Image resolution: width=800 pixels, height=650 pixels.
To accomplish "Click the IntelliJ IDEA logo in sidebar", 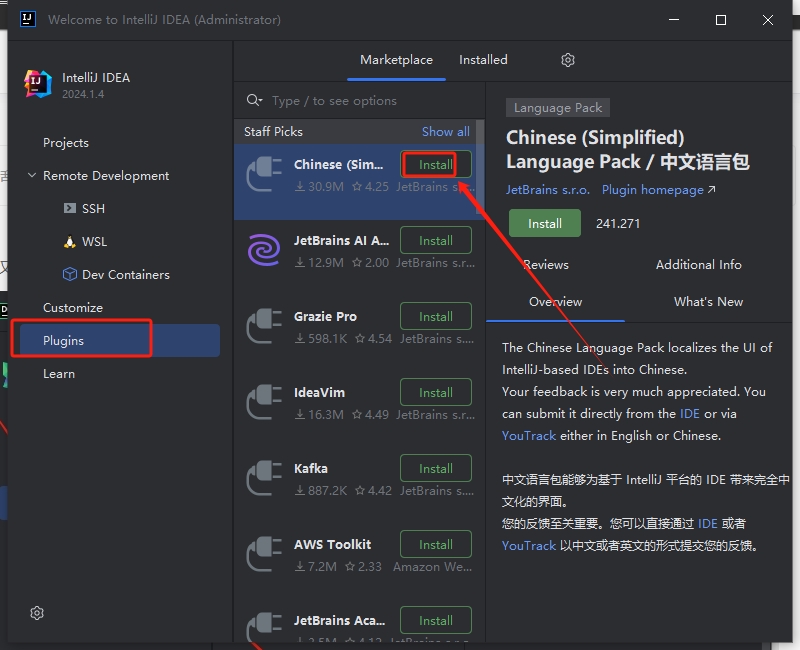I will [38, 85].
